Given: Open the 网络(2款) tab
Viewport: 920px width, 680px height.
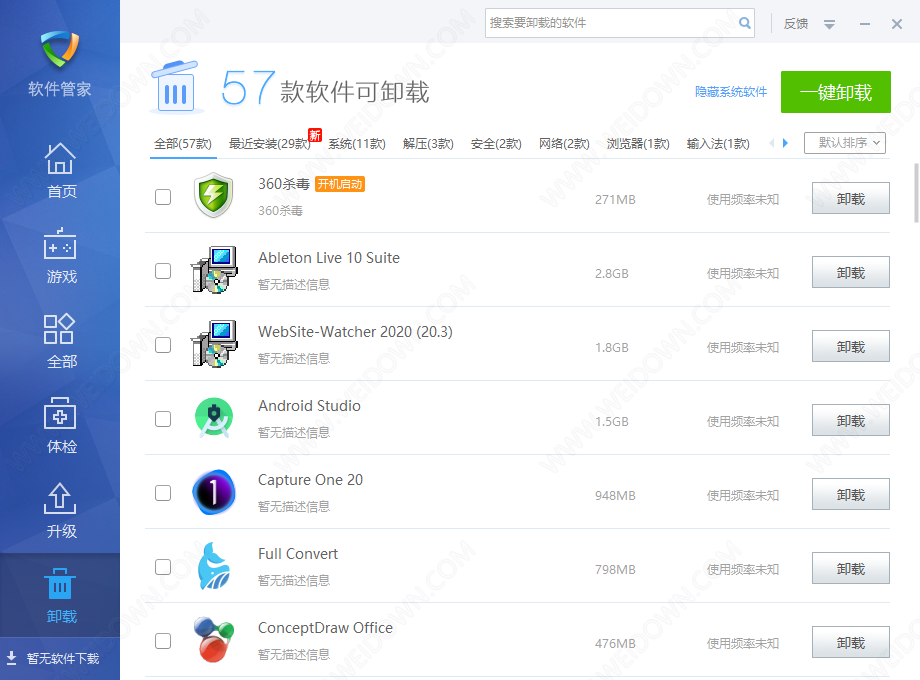Looking at the screenshot, I should pyautogui.click(x=564, y=144).
